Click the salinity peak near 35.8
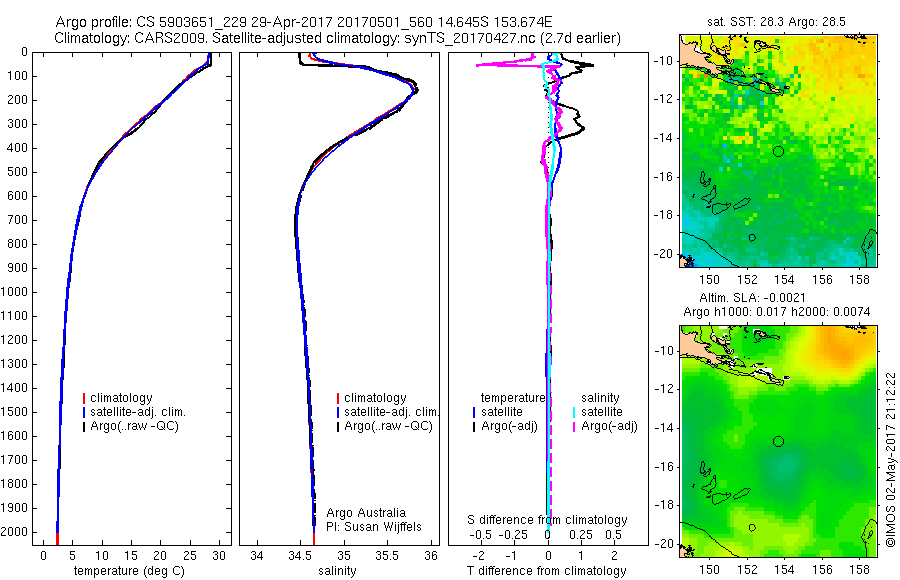 point(414,90)
